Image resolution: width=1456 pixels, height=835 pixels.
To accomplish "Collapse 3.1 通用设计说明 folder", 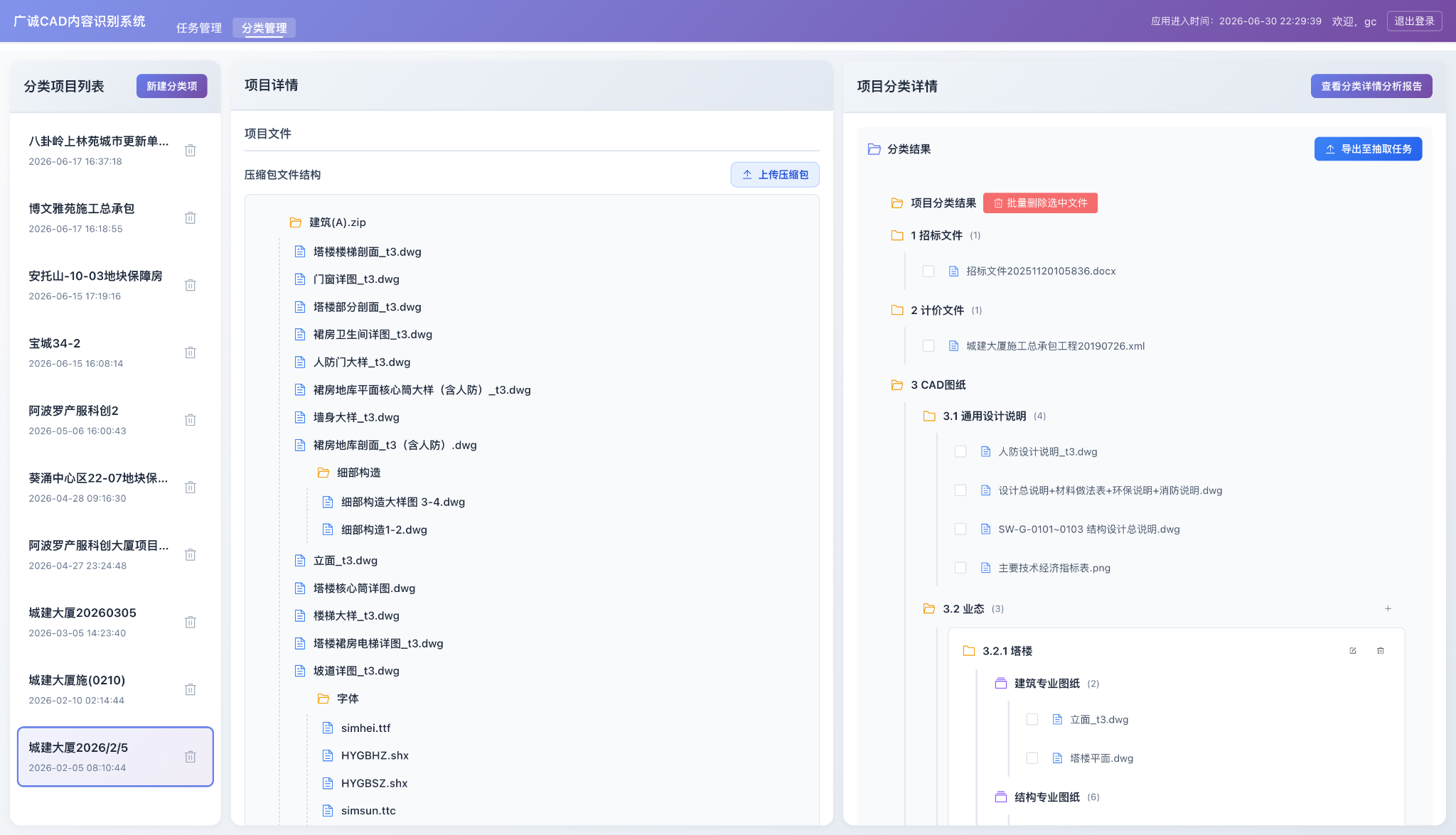I will tap(929, 416).
